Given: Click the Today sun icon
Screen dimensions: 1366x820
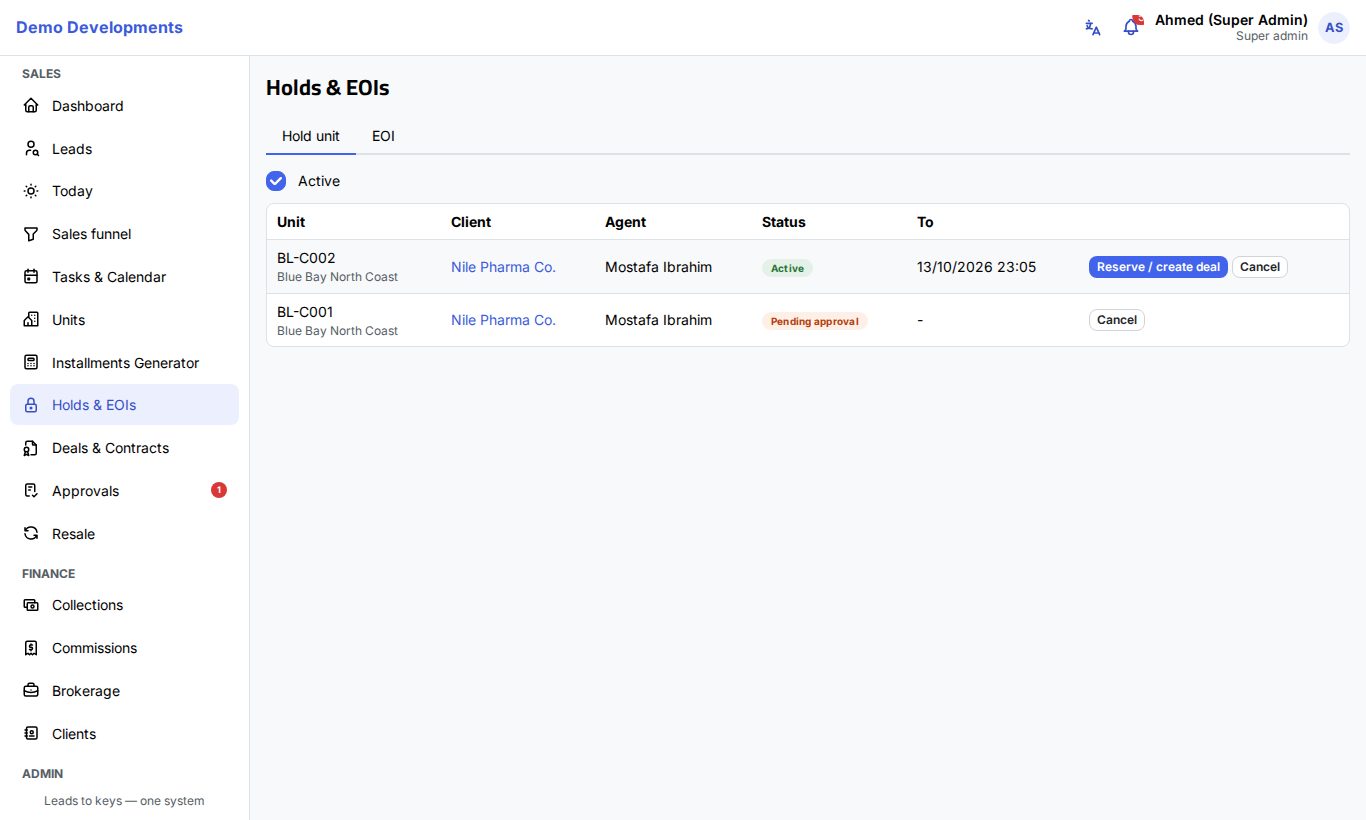Looking at the screenshot, I should pos(31,191).
